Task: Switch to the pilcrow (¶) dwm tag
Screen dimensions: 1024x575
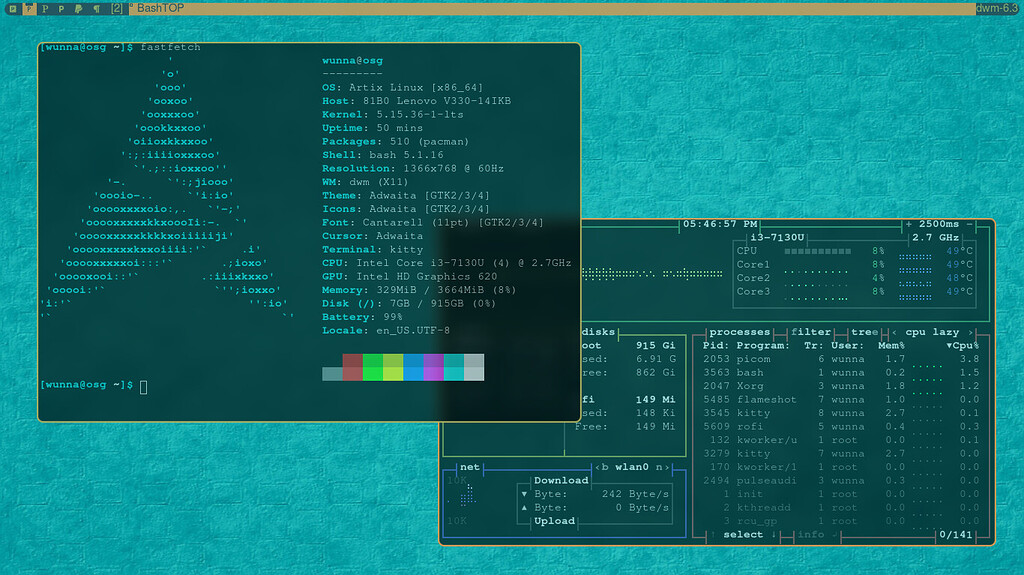Action: click(x=96, y=8)
